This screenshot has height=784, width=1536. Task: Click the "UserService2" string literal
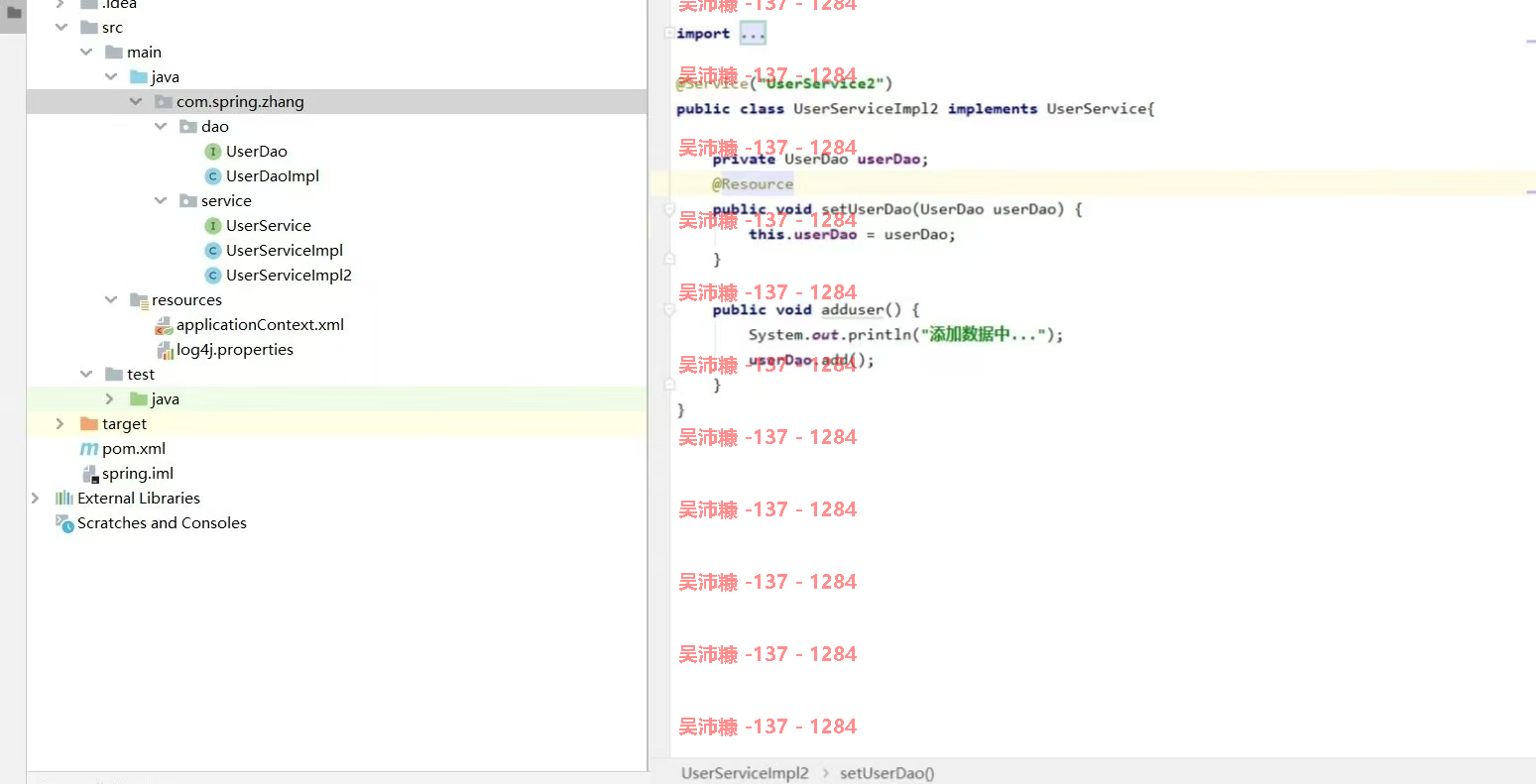[x=821, y=83]
